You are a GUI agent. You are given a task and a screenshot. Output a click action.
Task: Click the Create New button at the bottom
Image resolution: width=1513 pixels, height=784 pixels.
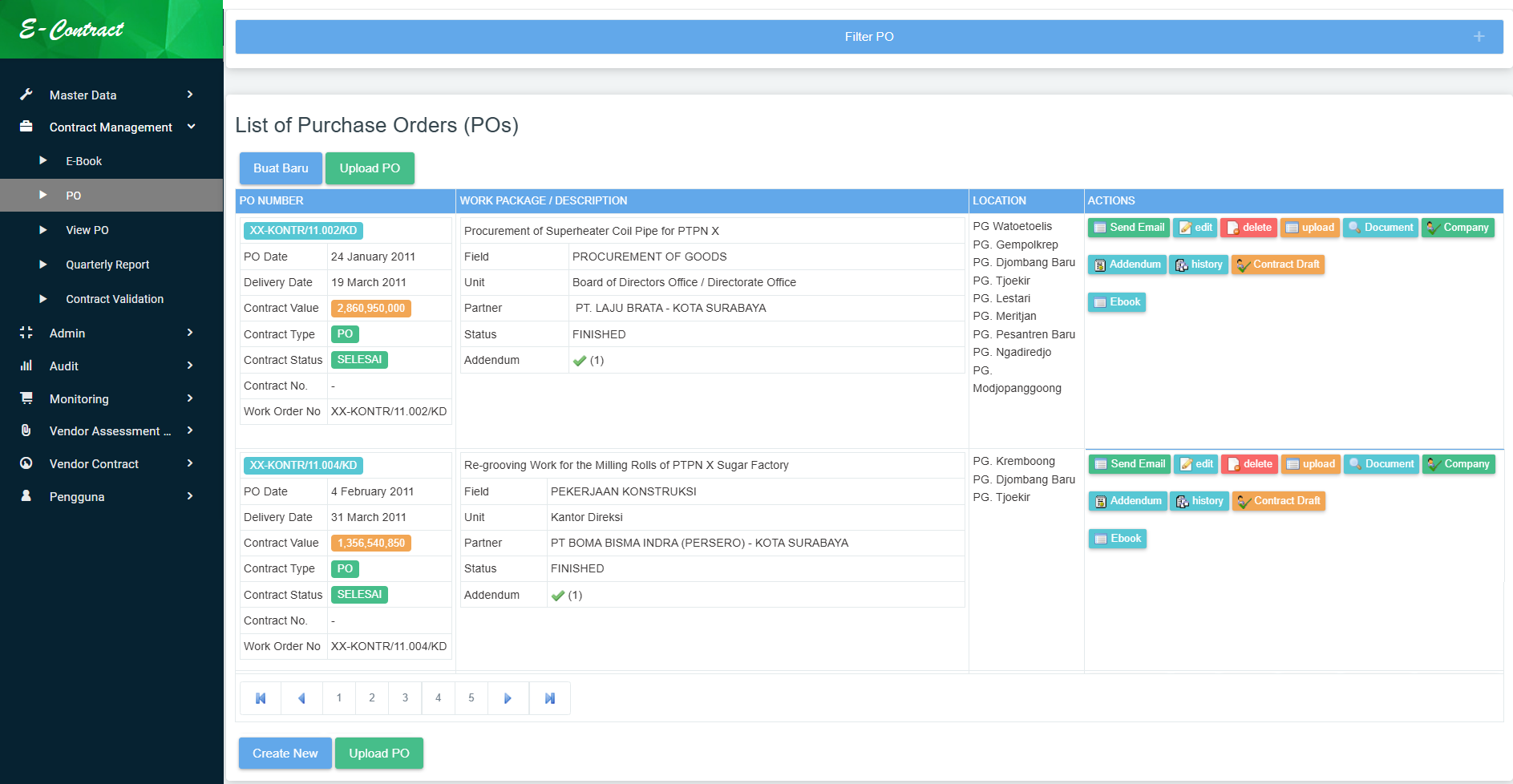tap(285, 753)
